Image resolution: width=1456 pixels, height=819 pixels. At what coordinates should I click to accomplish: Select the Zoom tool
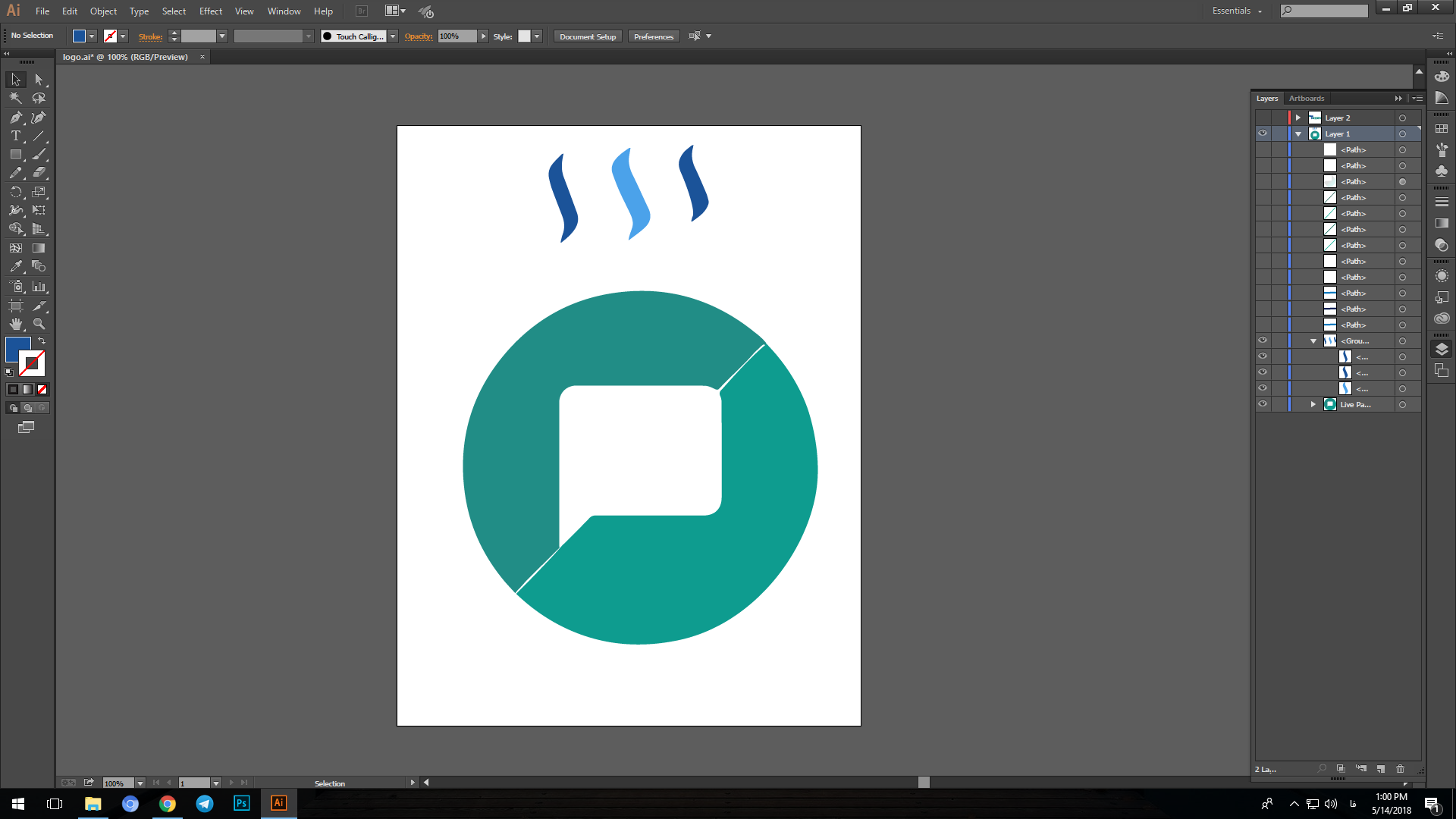[39, 324]
